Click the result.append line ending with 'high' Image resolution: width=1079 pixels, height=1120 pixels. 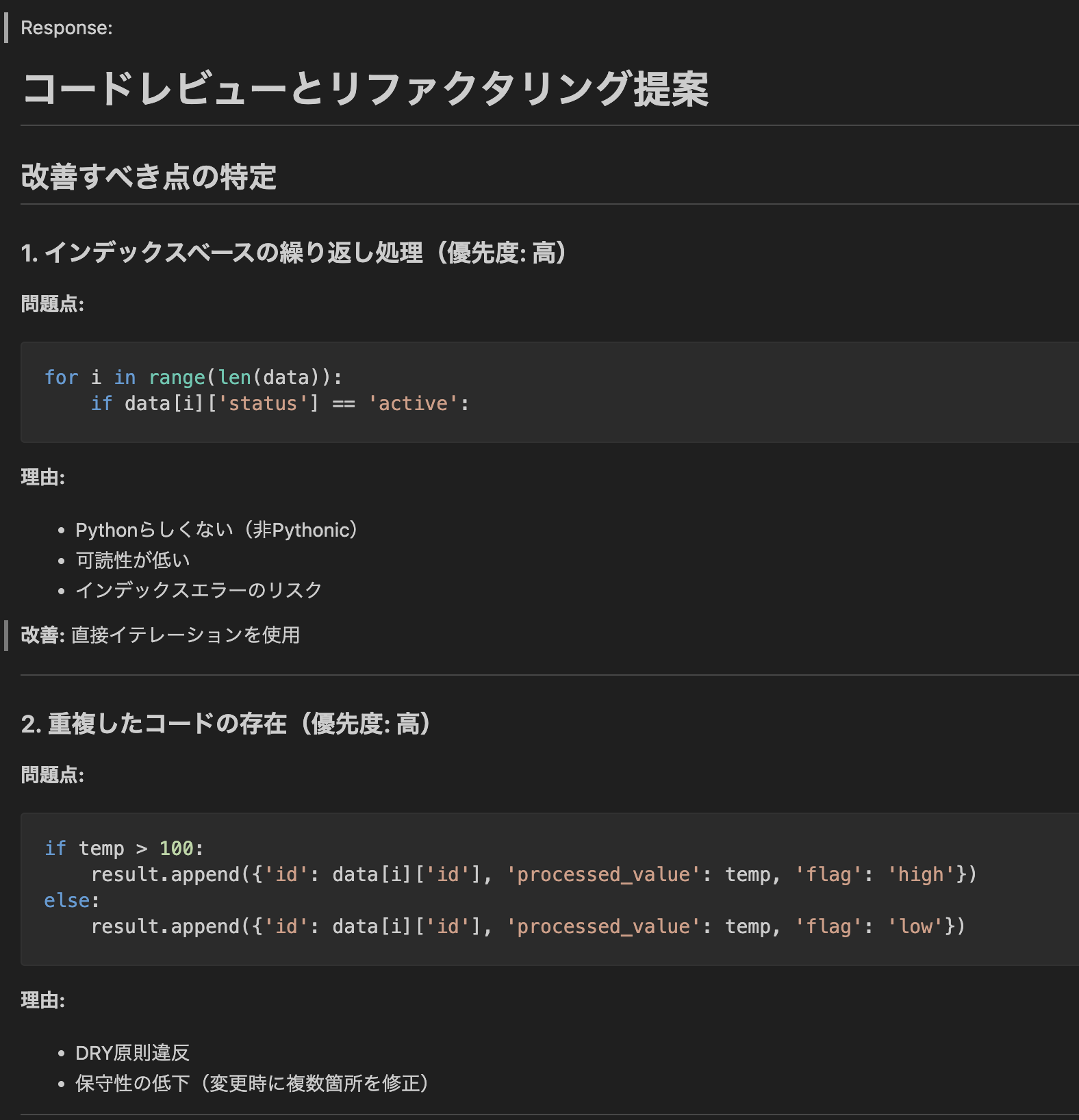coord(533,874)
